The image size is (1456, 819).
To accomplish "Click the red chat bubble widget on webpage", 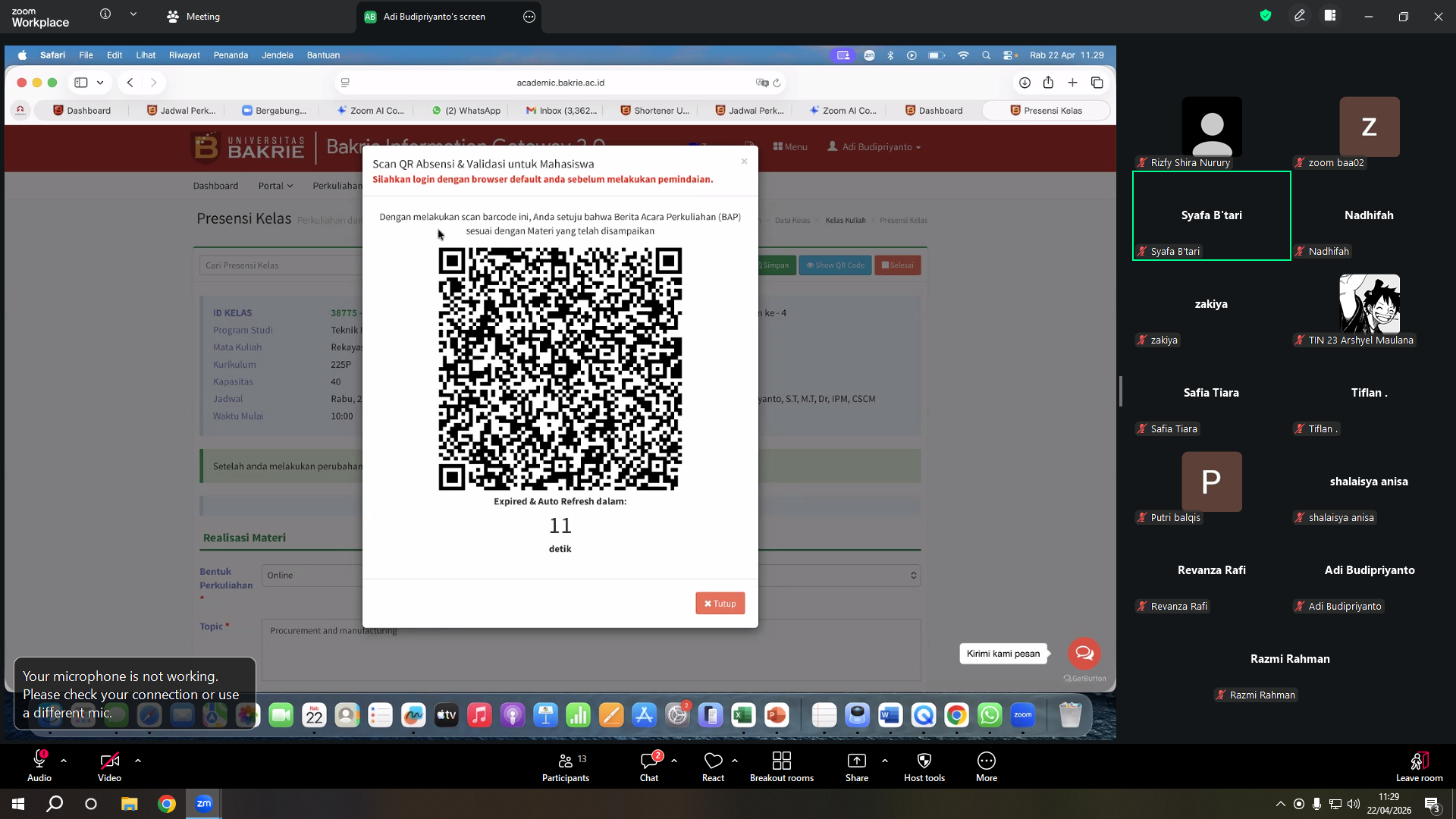I will (x=1084, y=653).
